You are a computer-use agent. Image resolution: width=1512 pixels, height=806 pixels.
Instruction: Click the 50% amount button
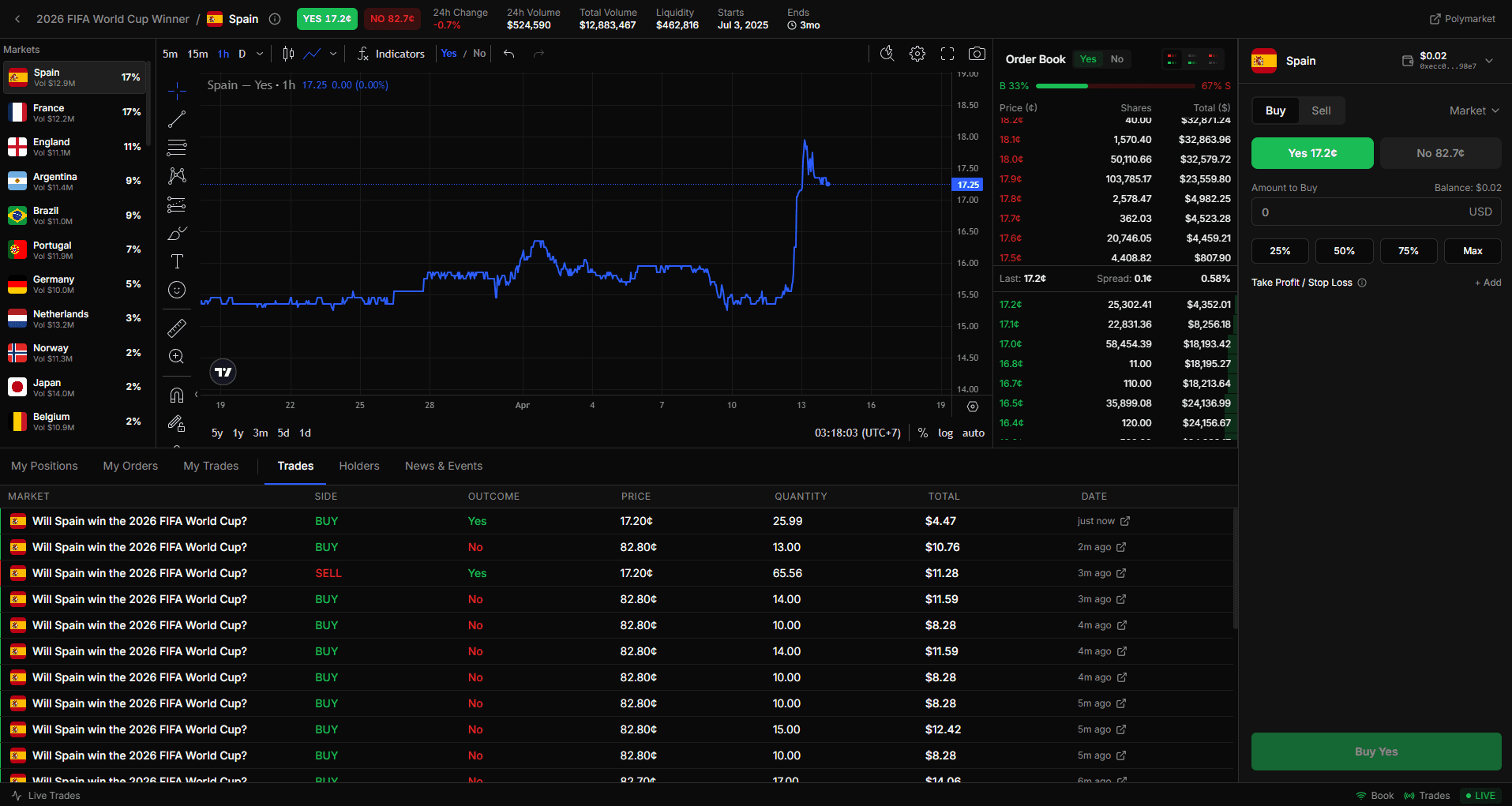point(1344,251)
